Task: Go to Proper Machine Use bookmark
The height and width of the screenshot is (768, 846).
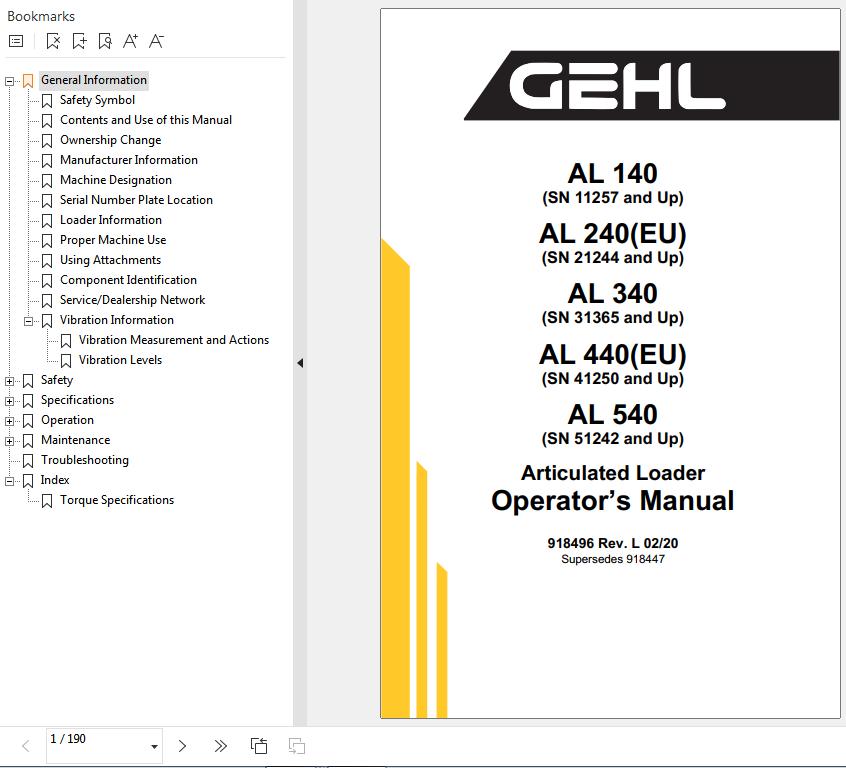Action: tap(113, 240)
